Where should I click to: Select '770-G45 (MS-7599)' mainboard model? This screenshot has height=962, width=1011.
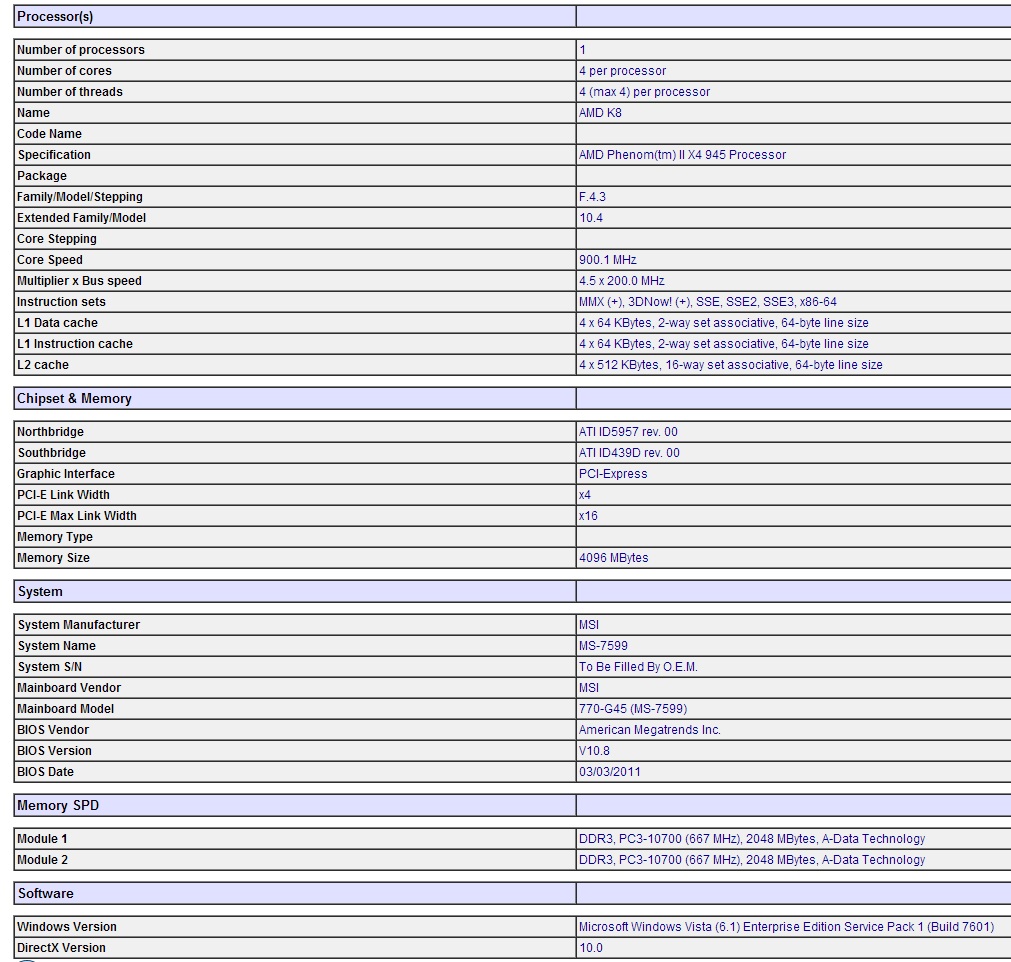[x=633, y=709]
